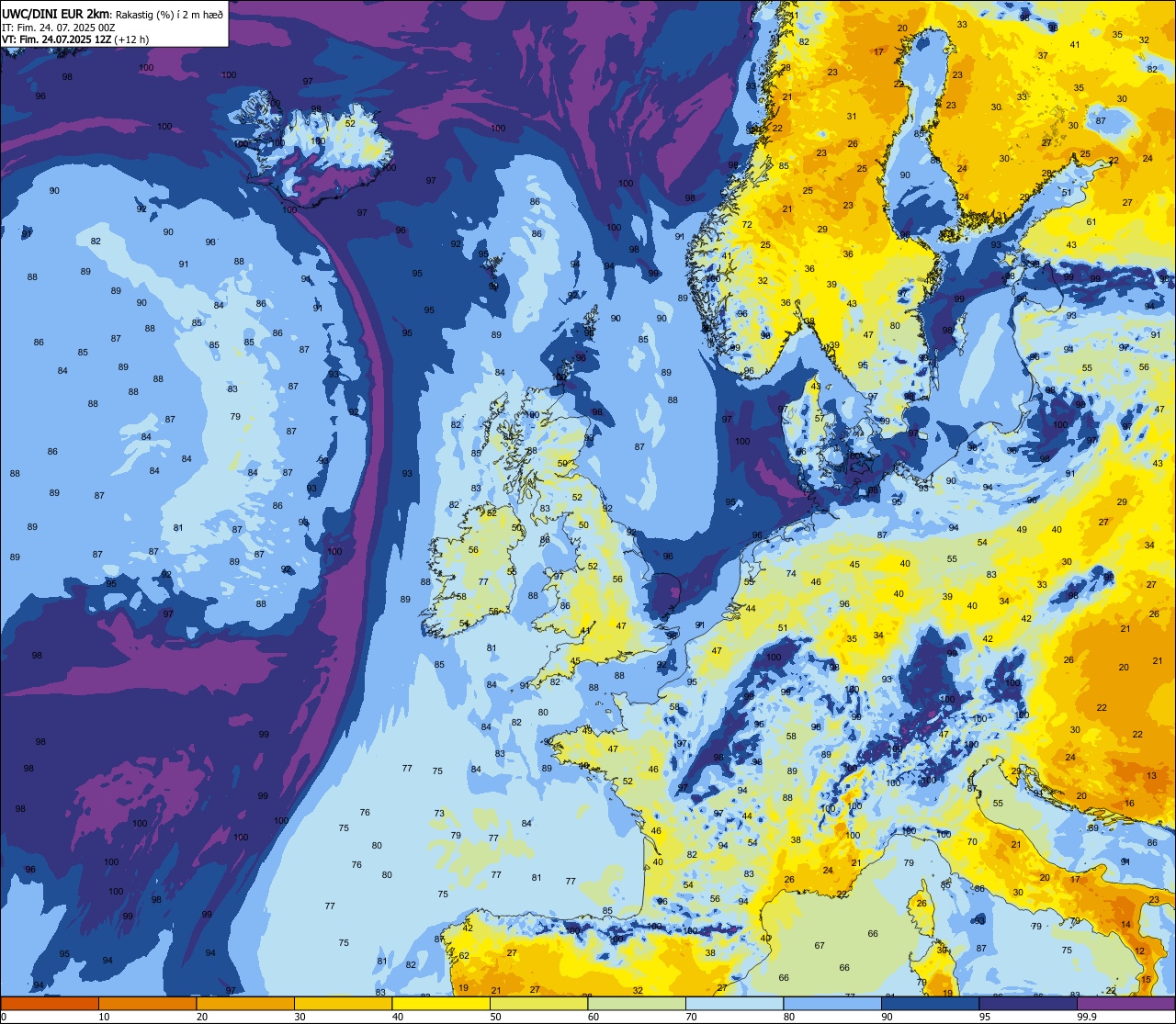Click the IT: Fim. 24. 07. 2025 00Z line
Viewport: 1176px width, 1024px height.
tap(58, 27)
